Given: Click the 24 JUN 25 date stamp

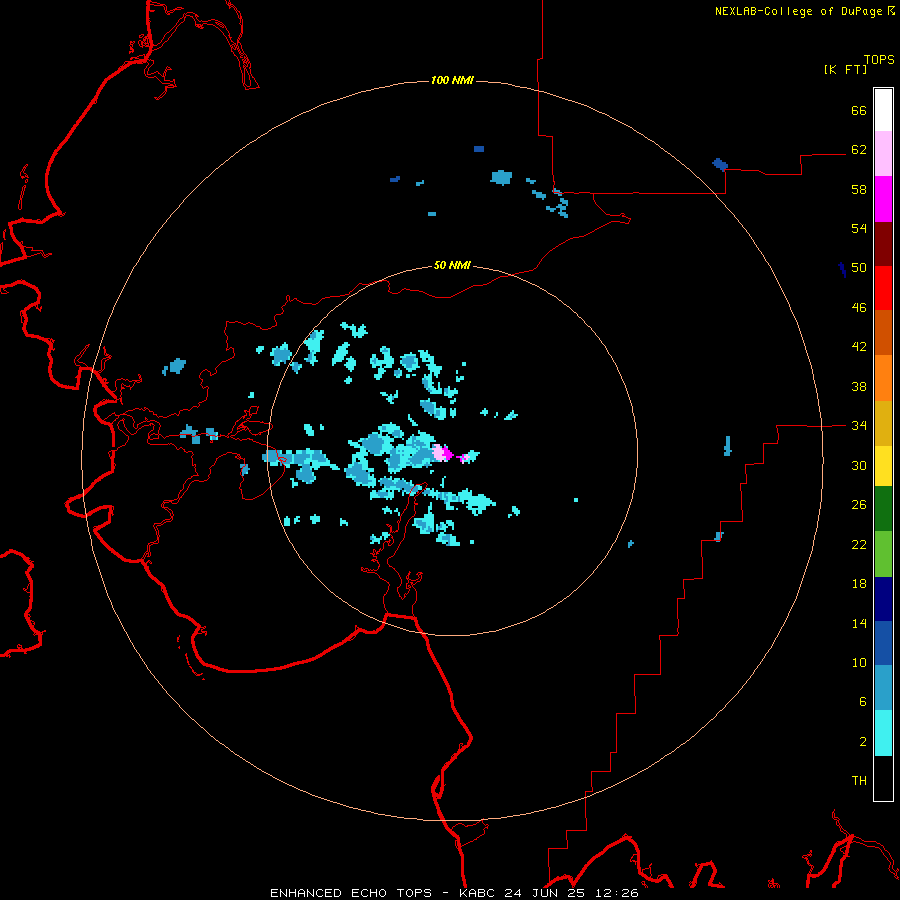Looking at the screenshot, I should point(545,893).
